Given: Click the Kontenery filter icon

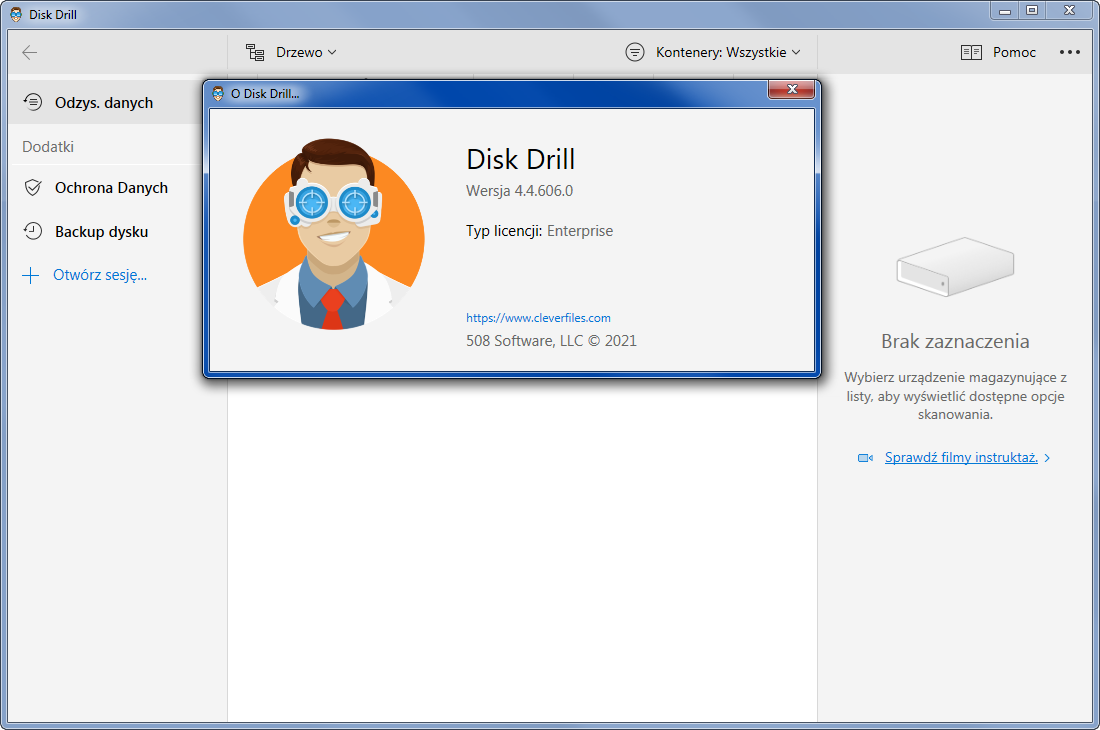Looking at the screenshot, I should (634, 53).
